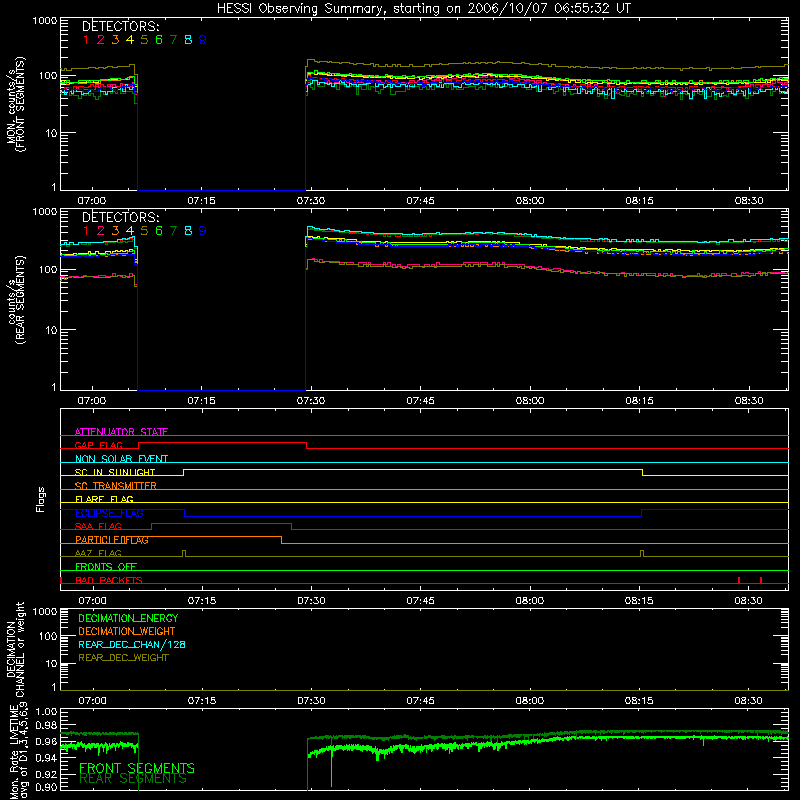Click 'REAR SEGMENTS' livetime legend label
Image resolution: width=800 pixels, height=800 pixels.
(x=133, y=779)
